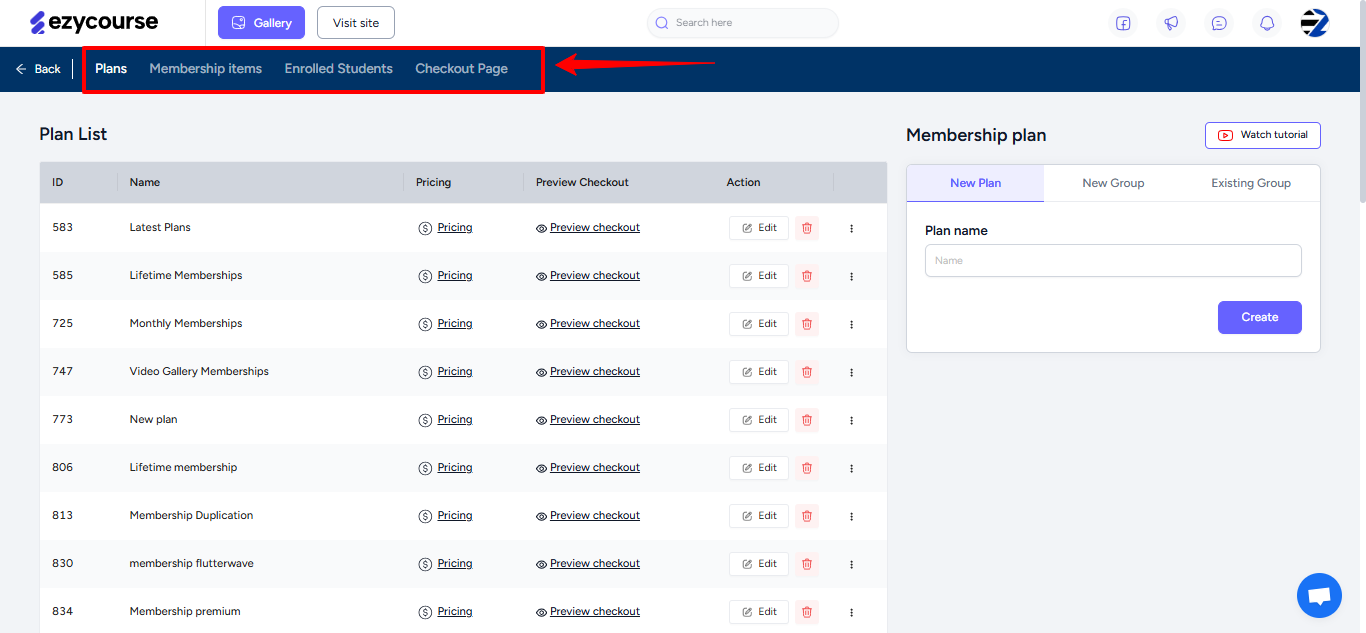
Task: Click the Gallery button
Action: coord(261,23)
